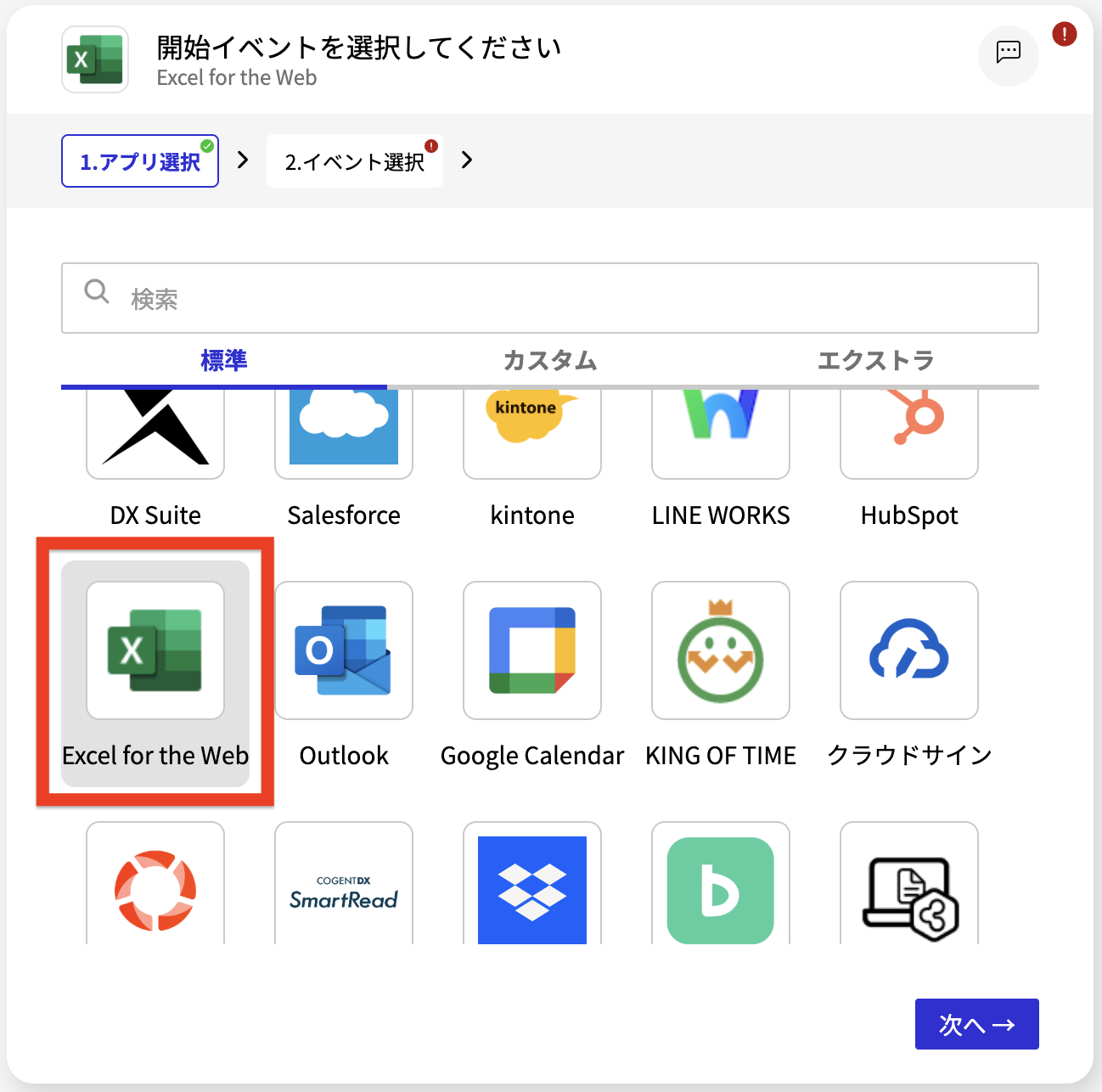Select the DX Suite app icon

point(155,433)
